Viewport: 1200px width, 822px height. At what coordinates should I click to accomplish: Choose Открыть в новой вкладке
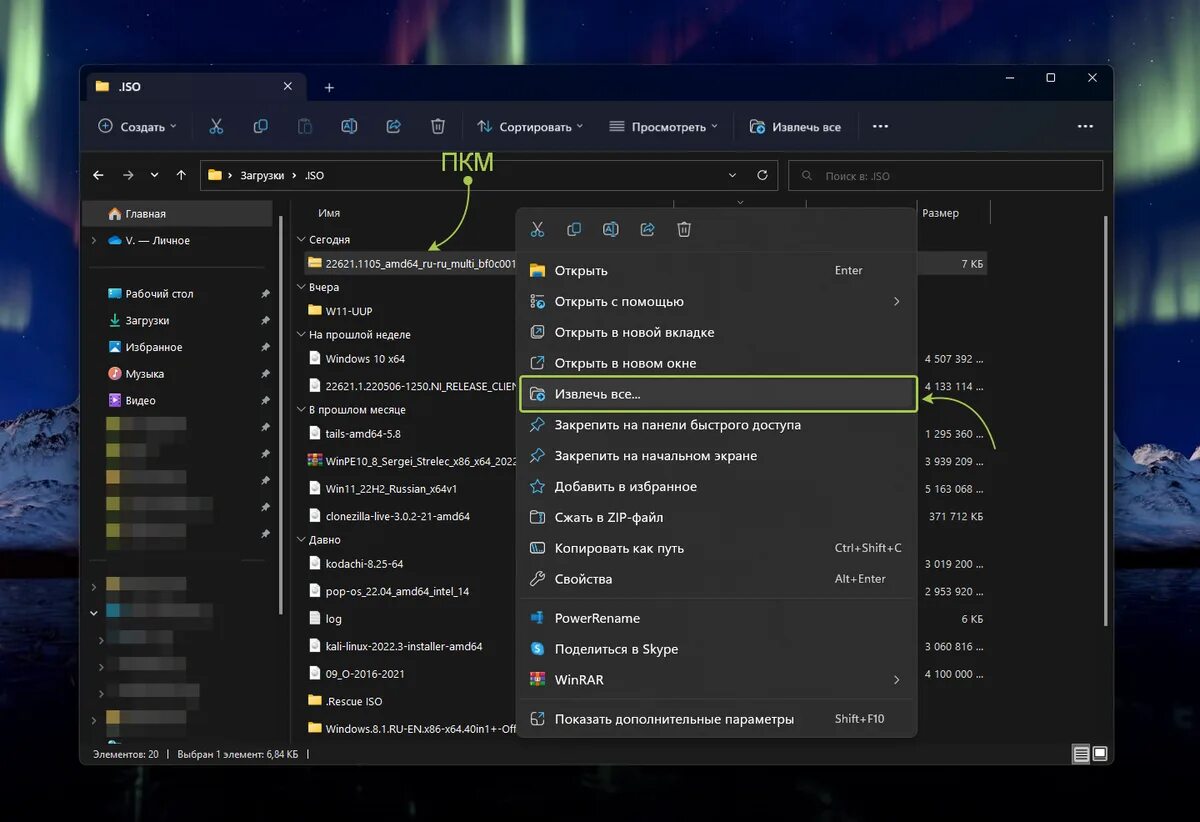716,332
